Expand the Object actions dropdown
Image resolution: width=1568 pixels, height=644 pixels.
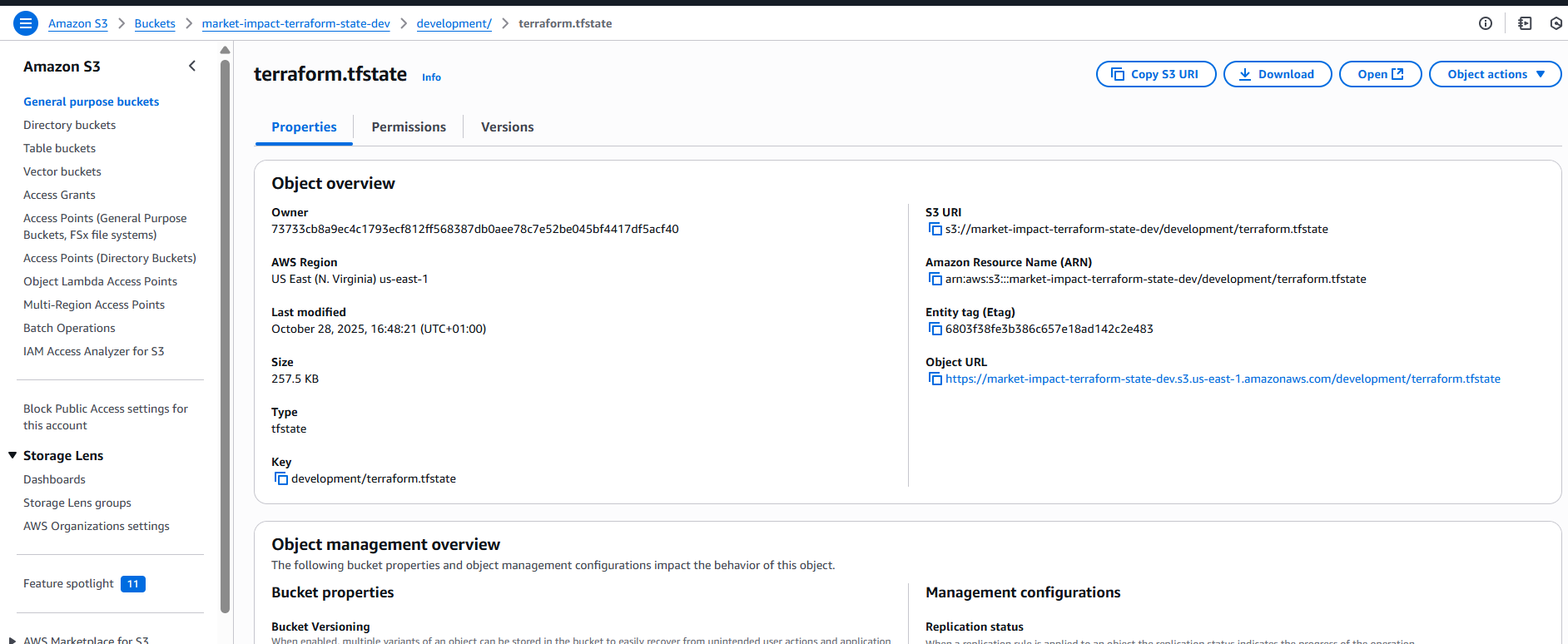[x=1495, y=74]
